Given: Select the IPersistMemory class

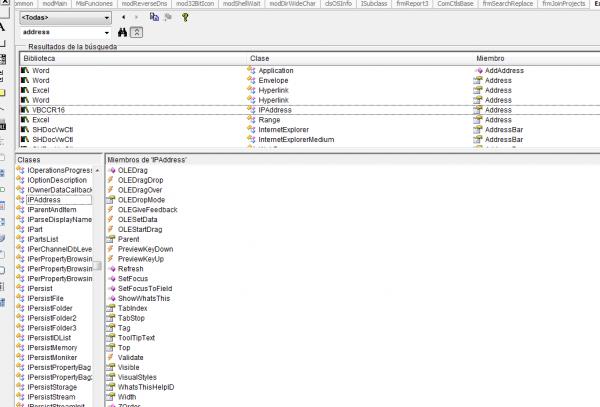Looking at the screenshot, I should tap(52, 348).
